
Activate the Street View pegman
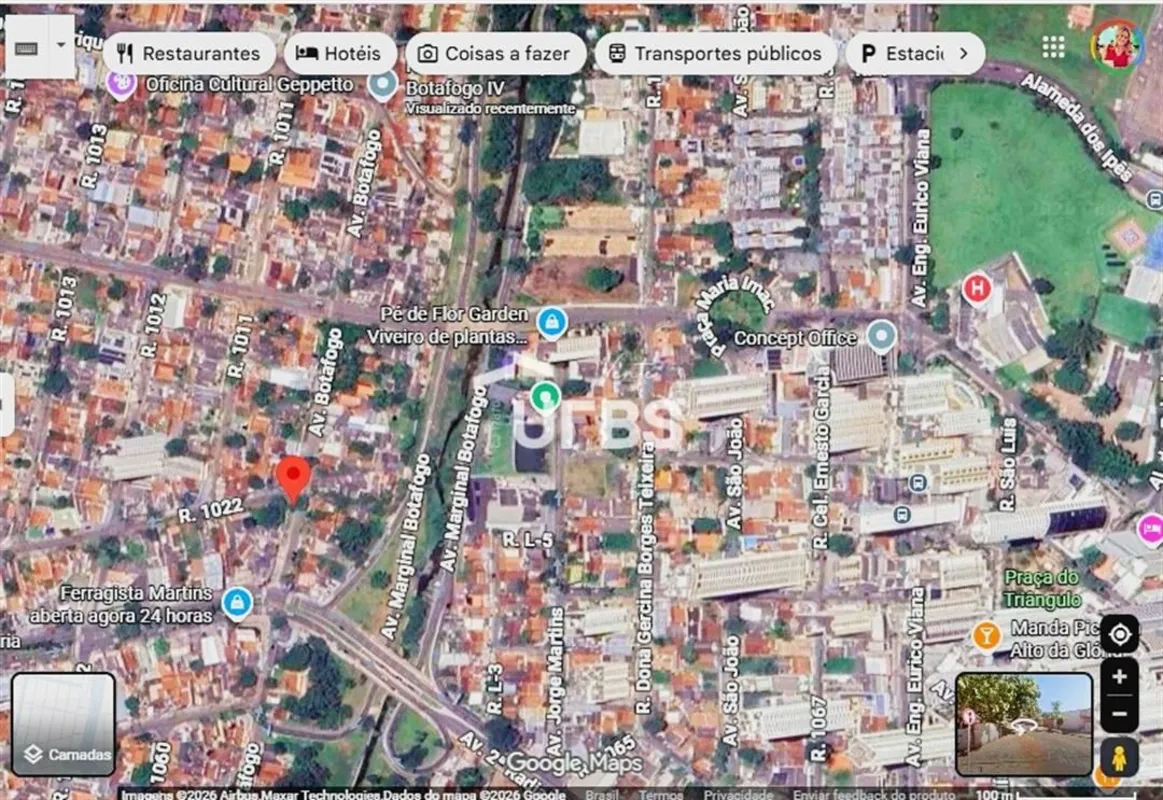(x=1119, y=757)
